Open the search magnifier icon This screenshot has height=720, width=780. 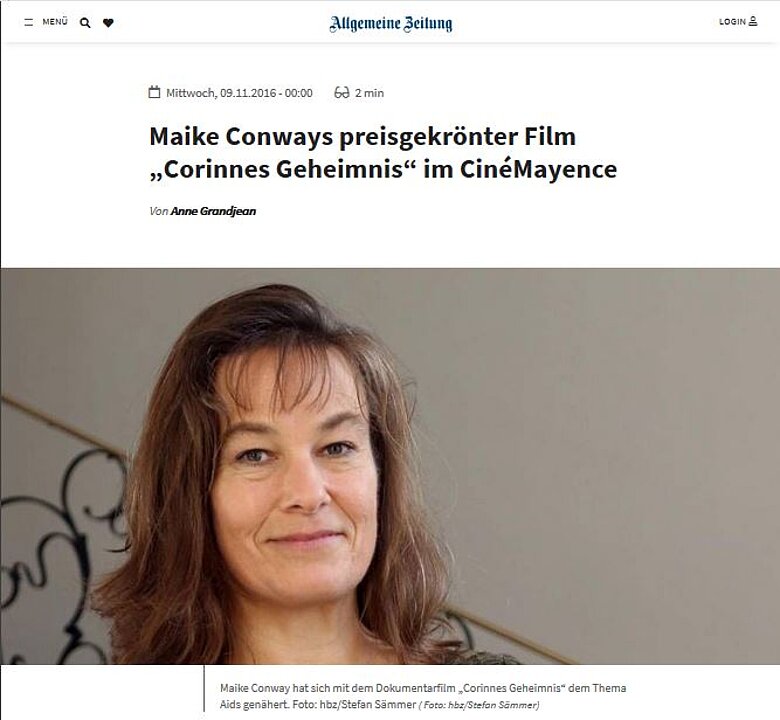(x=85, y=23)
